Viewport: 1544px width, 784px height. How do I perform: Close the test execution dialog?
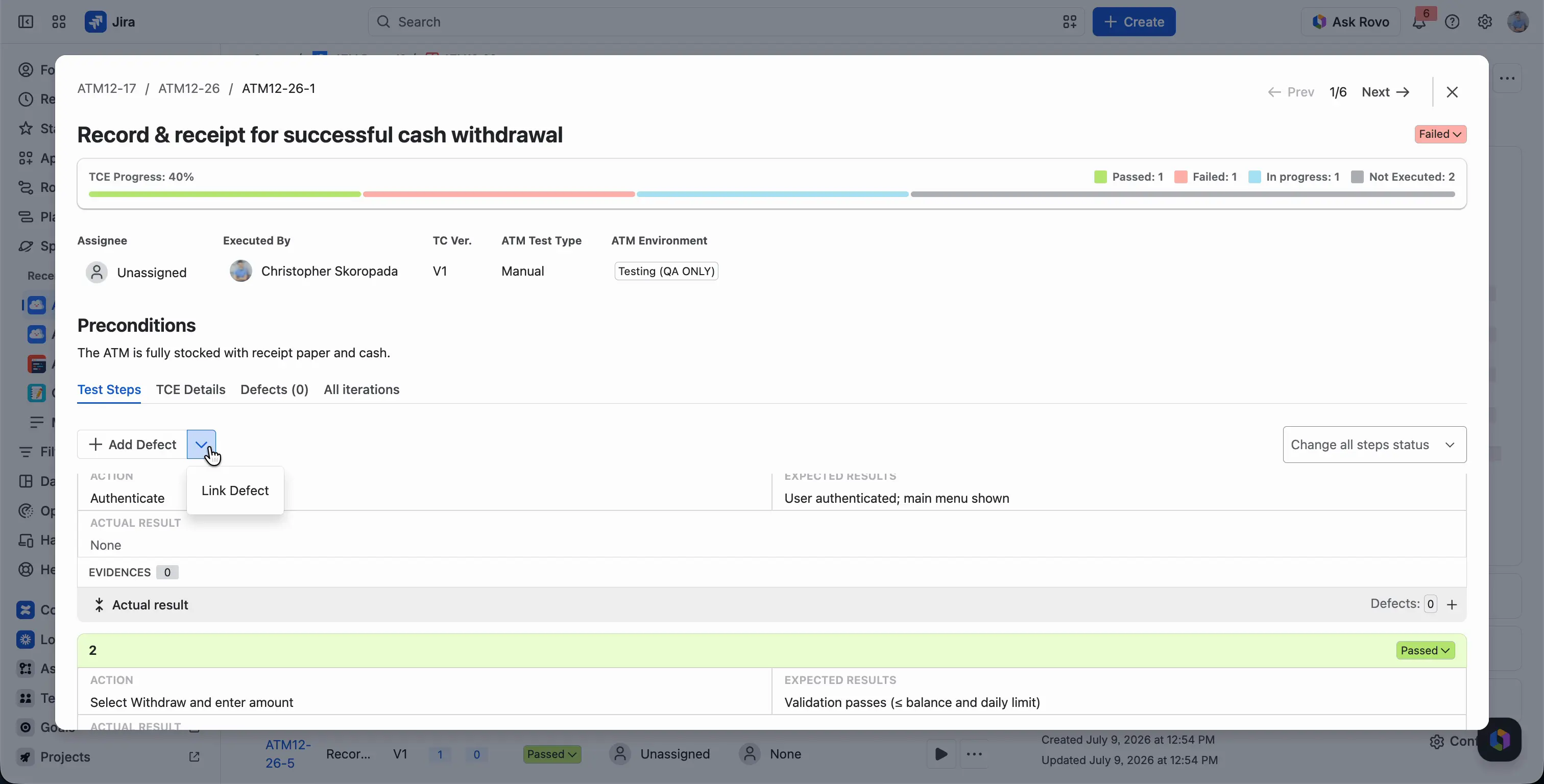(1452, 92)
